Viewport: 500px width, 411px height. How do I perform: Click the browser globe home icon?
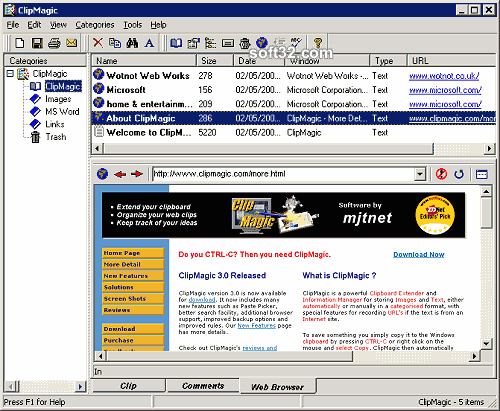click(x=102, y=174)
